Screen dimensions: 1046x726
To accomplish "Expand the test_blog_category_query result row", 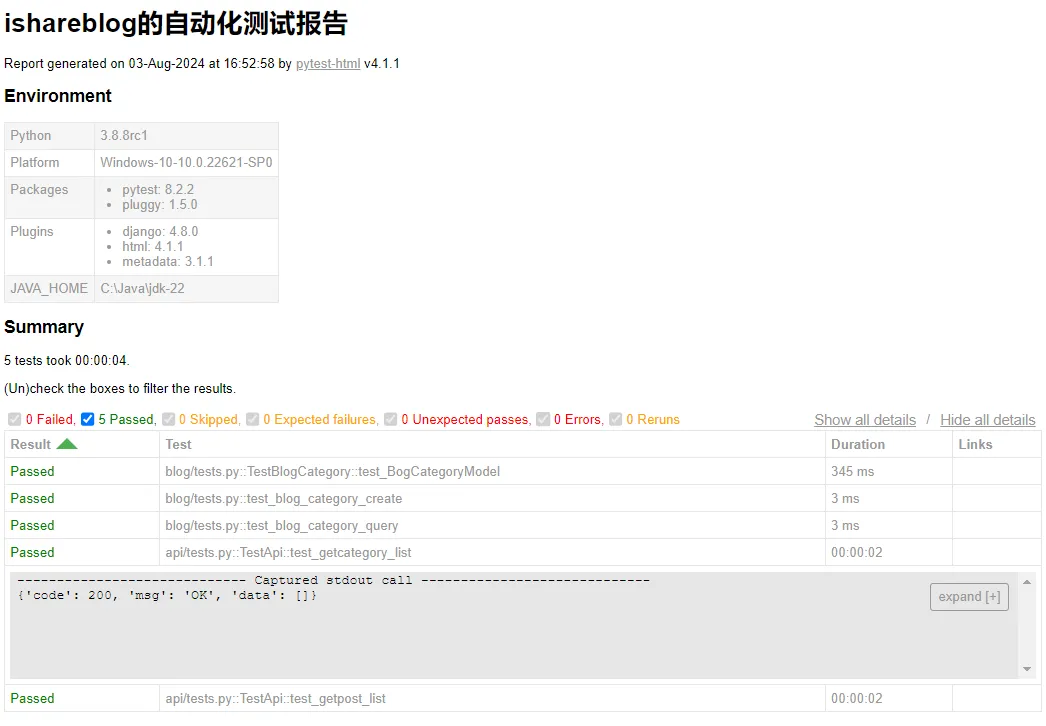I will pos(281,525).
